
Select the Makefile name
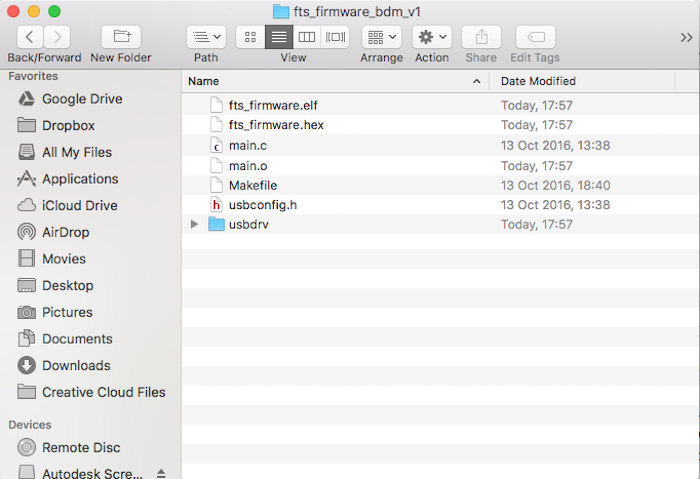click(253, 185)
